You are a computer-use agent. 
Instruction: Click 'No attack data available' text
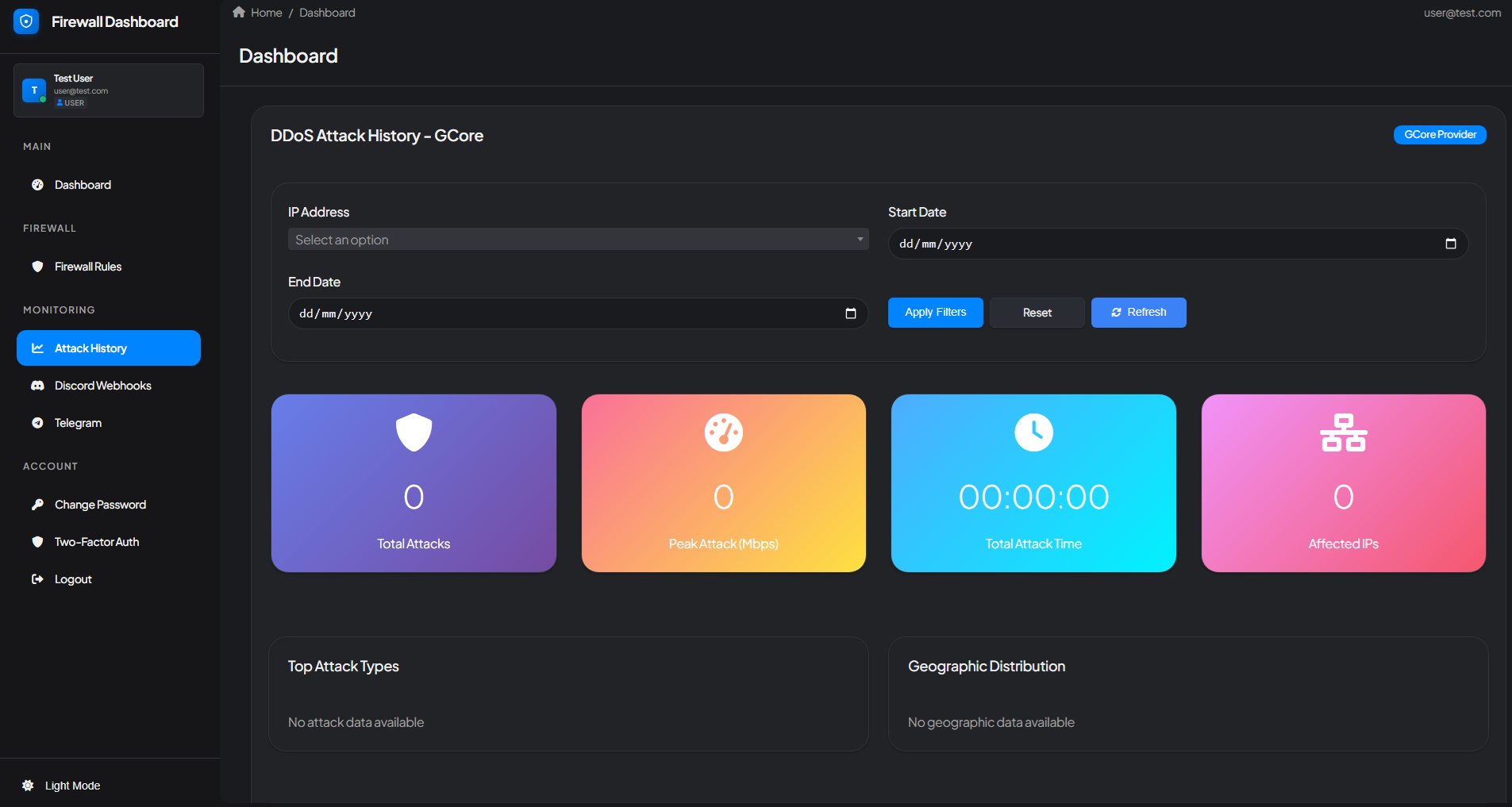tap(356, 722)
